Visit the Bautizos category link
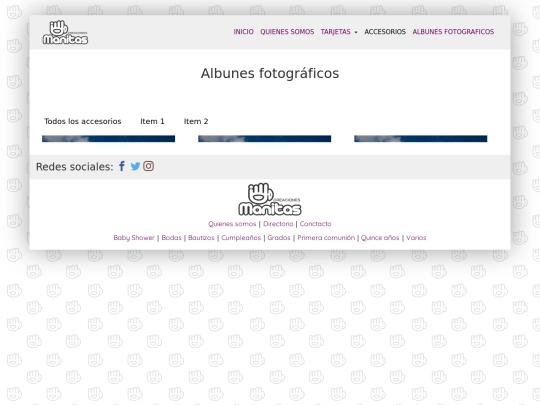The width and height of the screenshot is (540, 405). (x=201, y=238)
